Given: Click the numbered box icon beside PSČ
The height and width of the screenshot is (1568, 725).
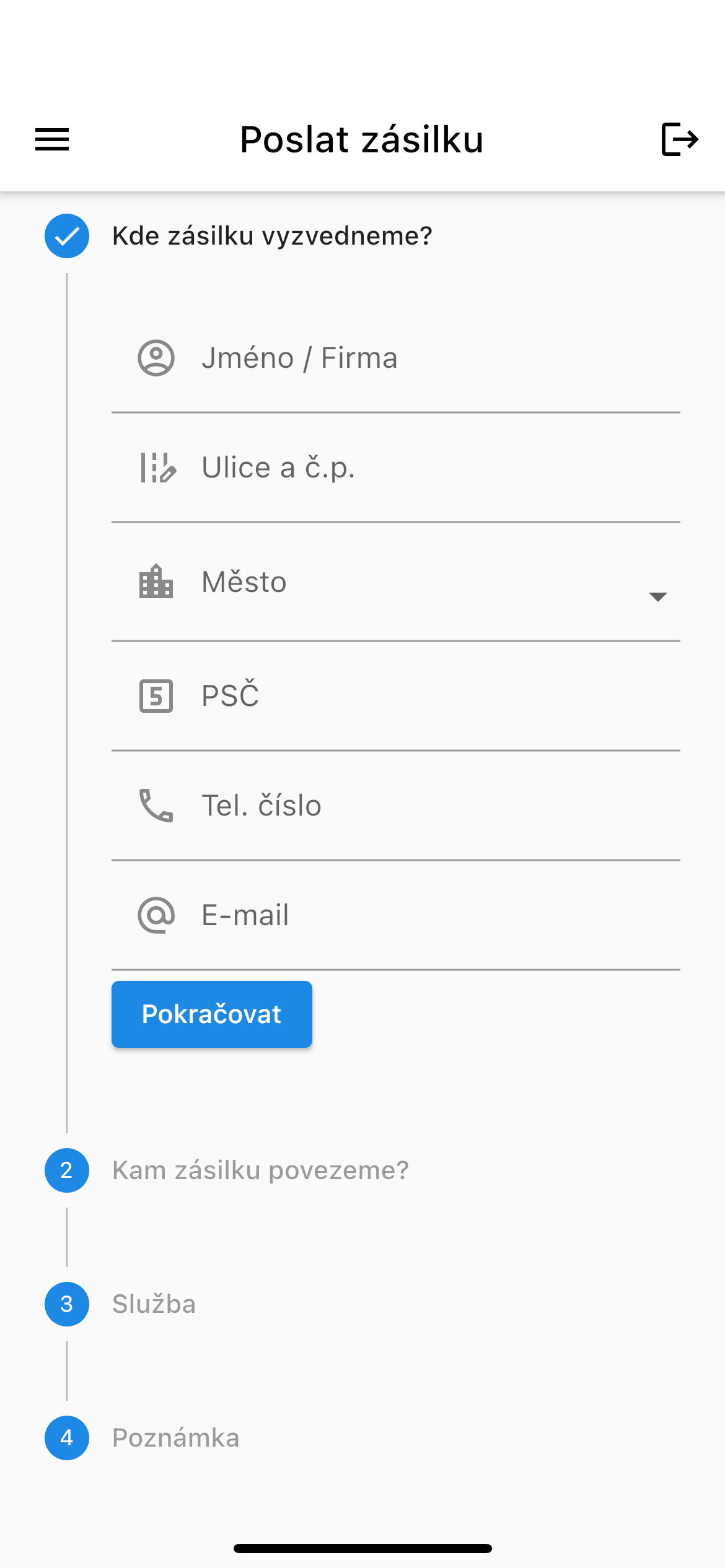Looking at the screenshot, I should point(156,696).
